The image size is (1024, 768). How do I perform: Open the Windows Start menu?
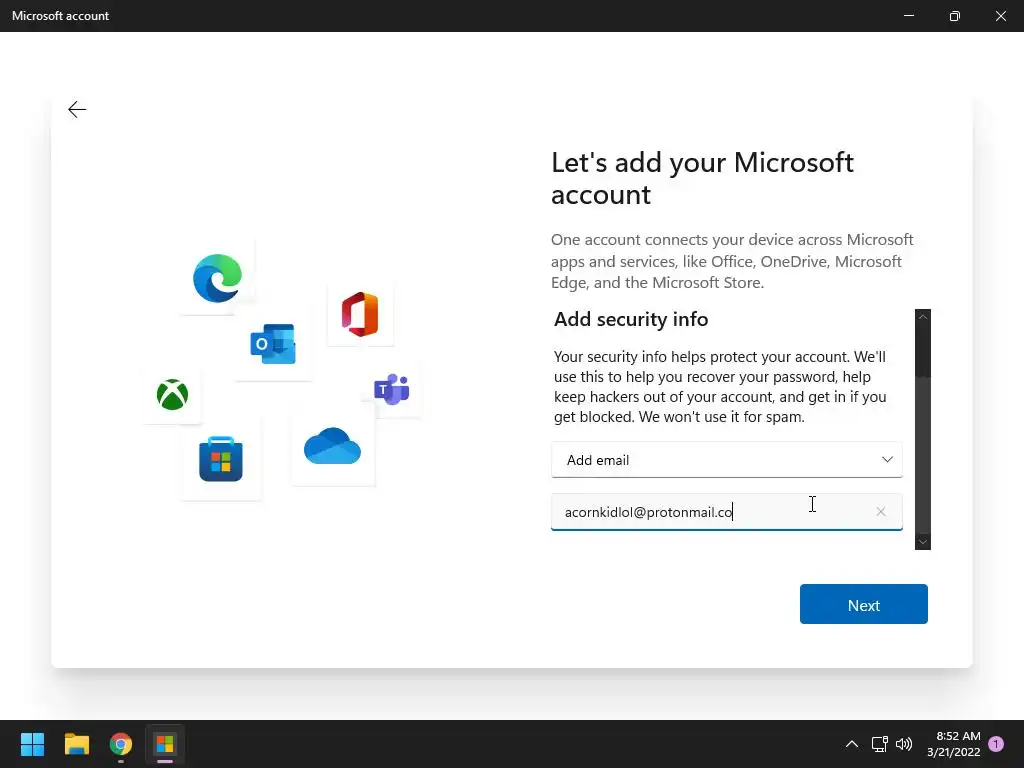[32, 744]
